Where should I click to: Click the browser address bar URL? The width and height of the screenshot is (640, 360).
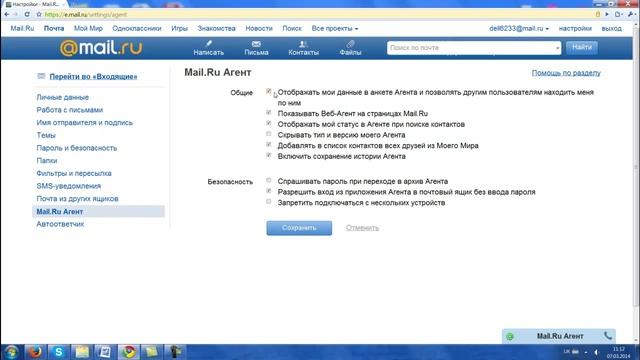point(86,14)
